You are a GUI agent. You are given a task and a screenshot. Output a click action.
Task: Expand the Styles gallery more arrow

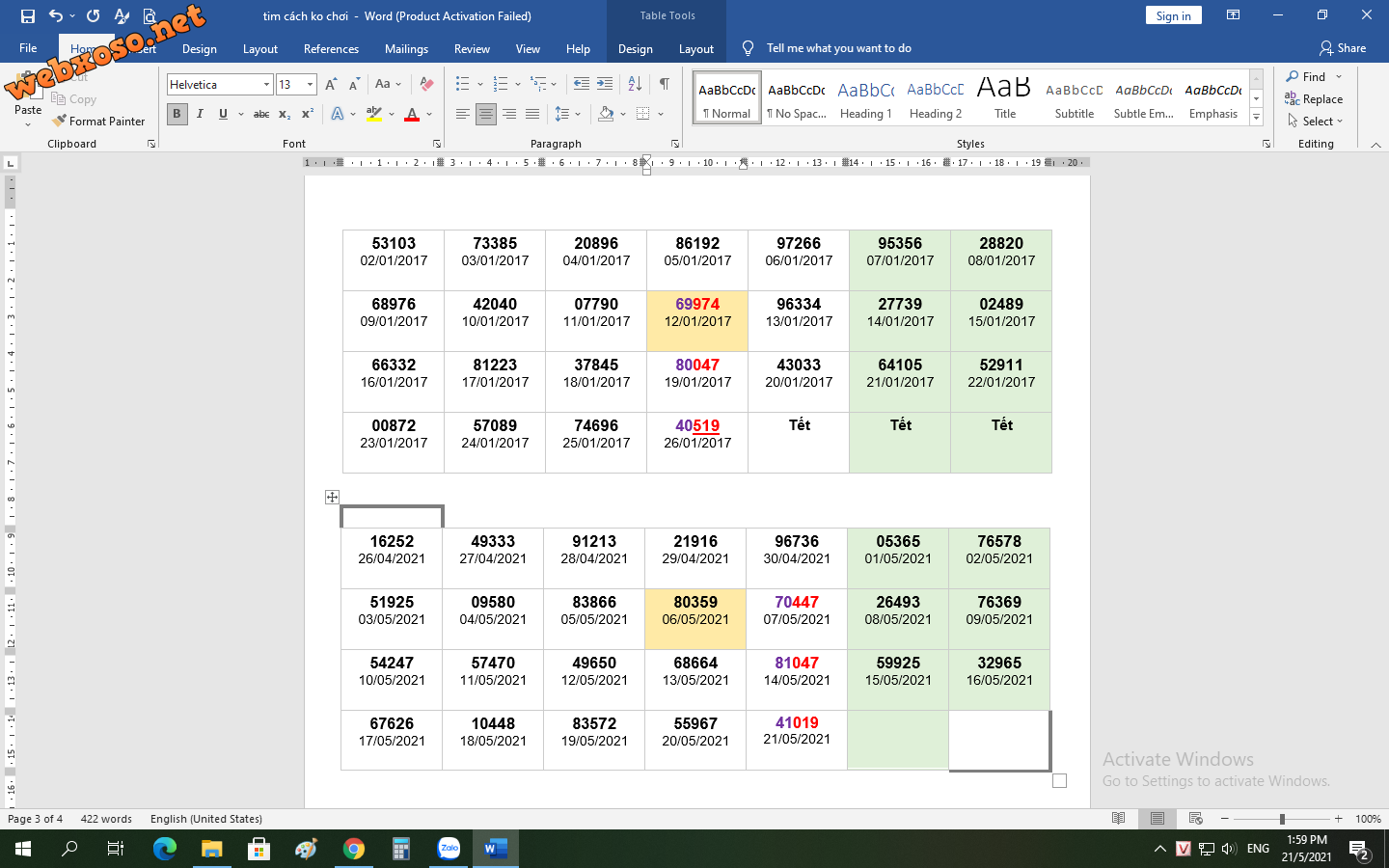point(1256,117)
